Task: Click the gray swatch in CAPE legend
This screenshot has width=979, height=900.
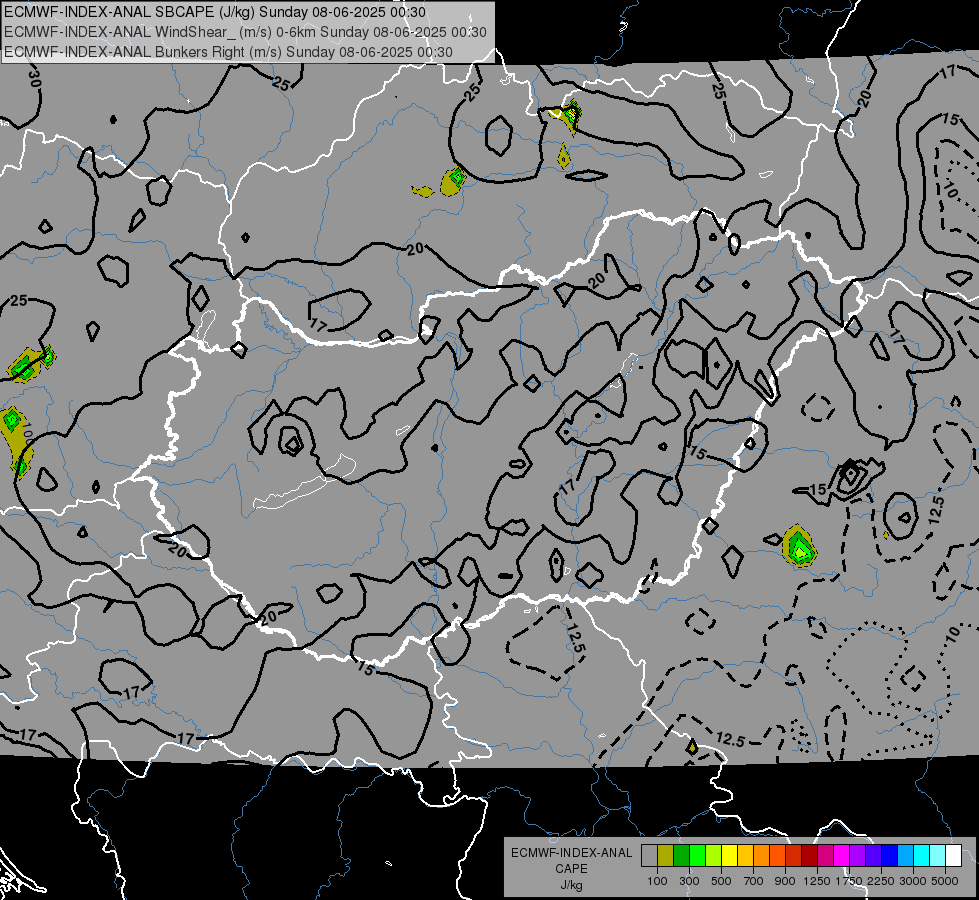Action: [x=649, y=856]
